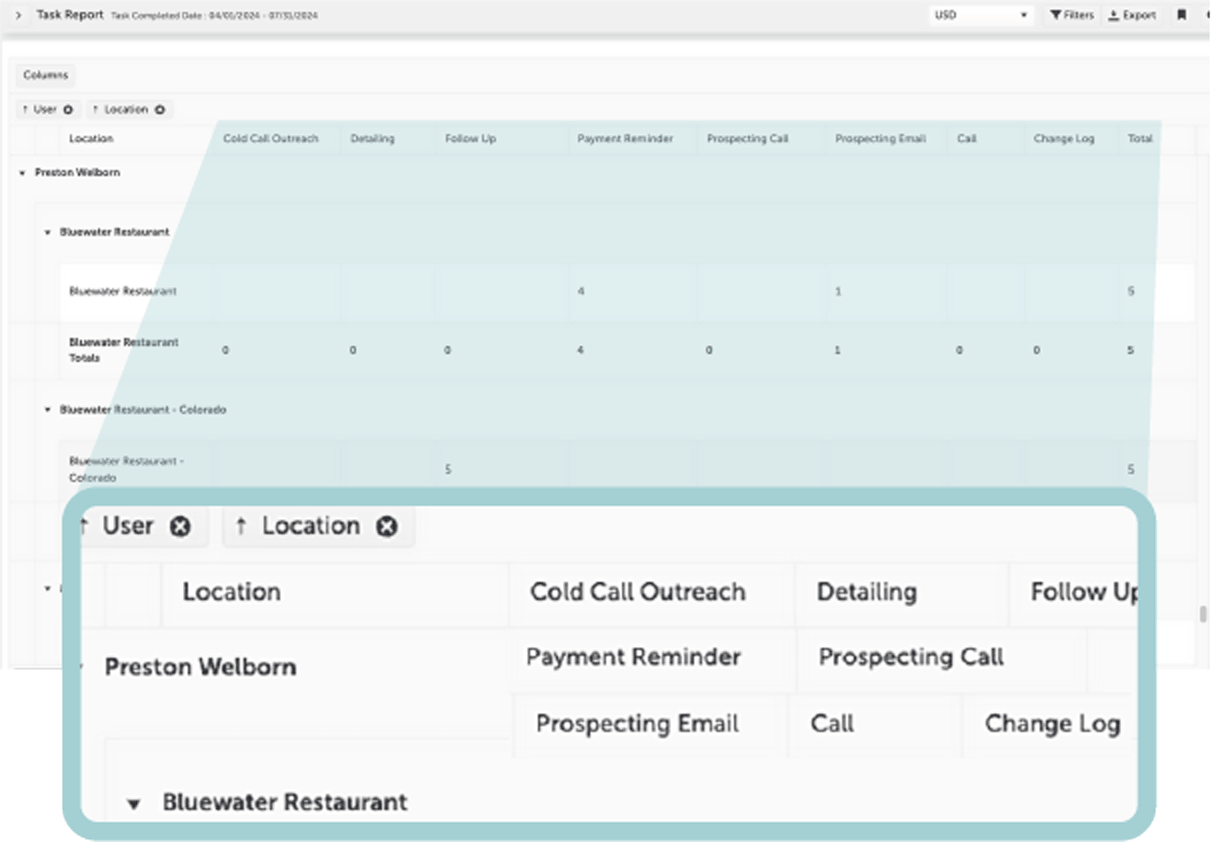Click the enlarged Detailing column header
This screenshot has width=1212, height=842.
tap(866, 592)
